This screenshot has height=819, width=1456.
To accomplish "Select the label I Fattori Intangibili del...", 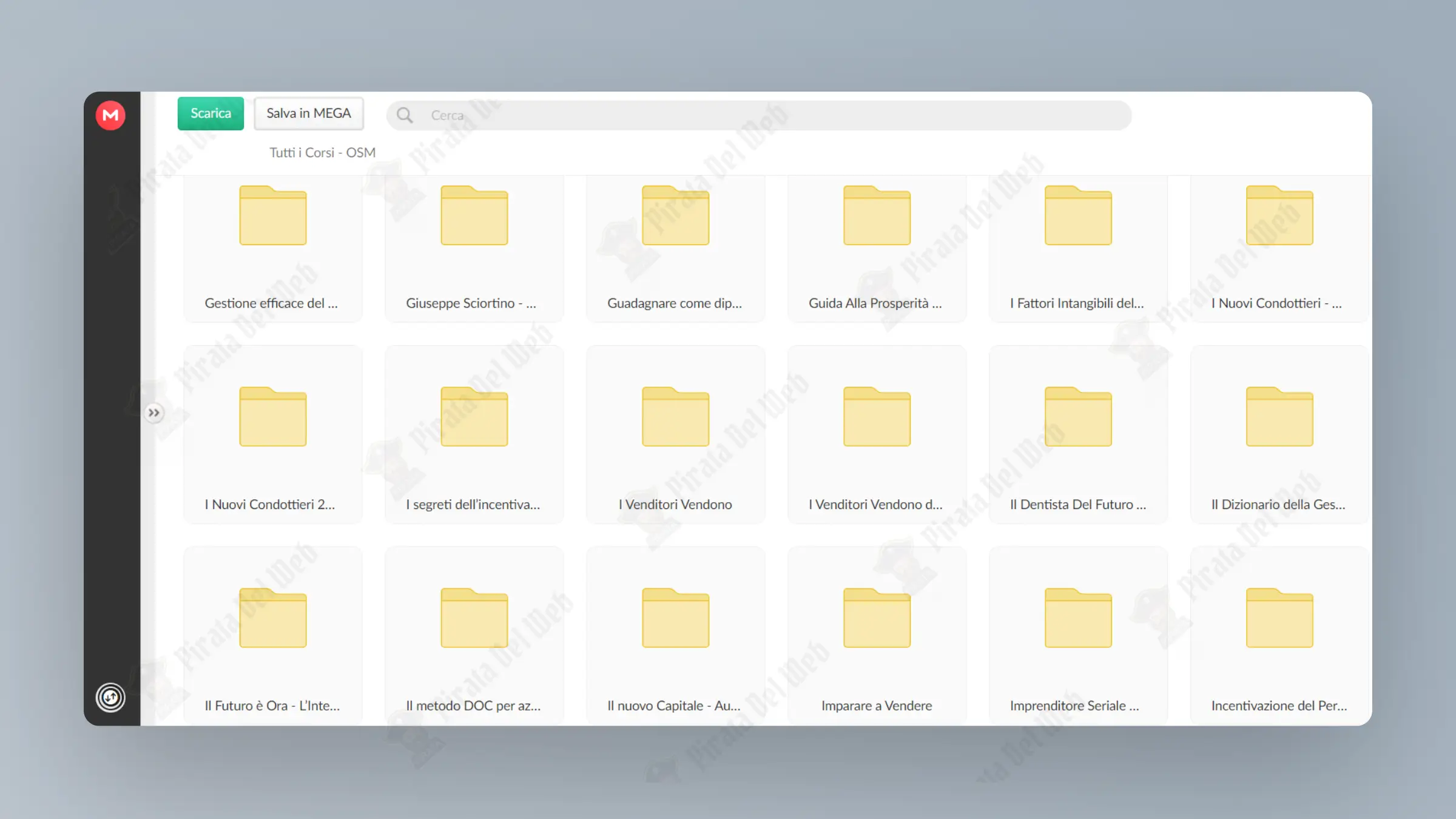I will tap(1077, 303).
